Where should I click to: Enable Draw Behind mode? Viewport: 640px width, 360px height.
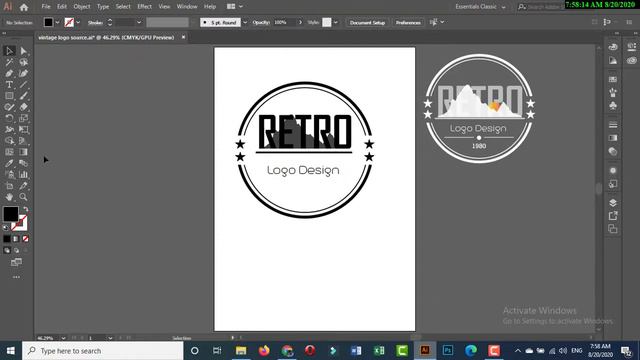click(x=16, y=250)
